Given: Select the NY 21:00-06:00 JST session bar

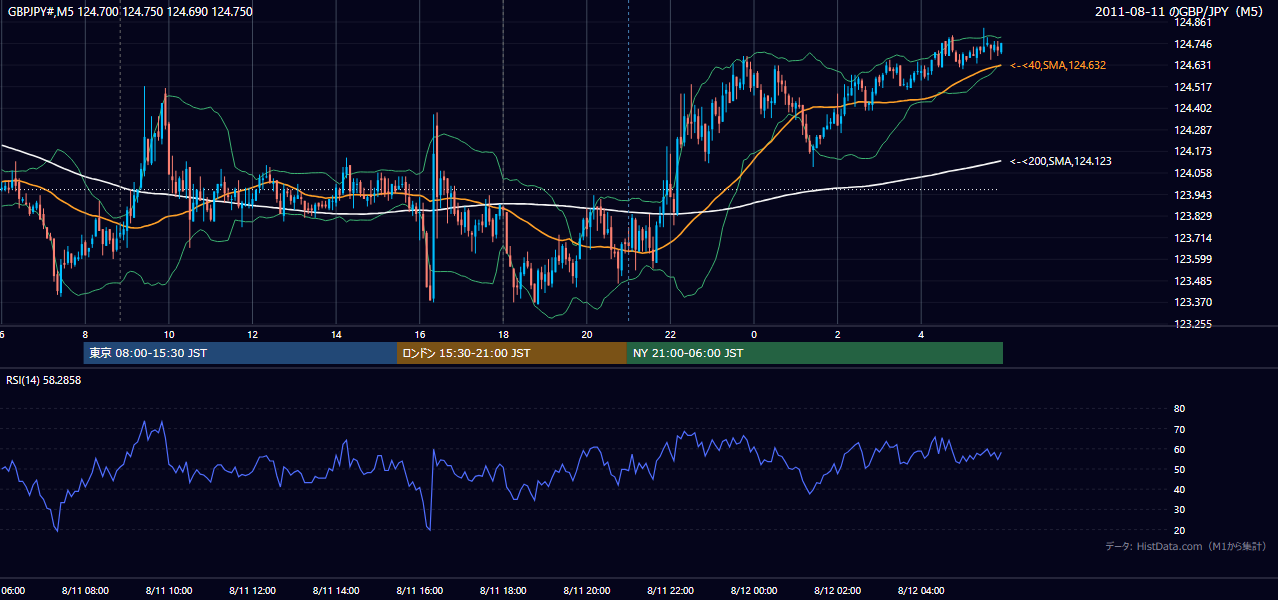Looking at the screenshot, I should click(815, 353).
